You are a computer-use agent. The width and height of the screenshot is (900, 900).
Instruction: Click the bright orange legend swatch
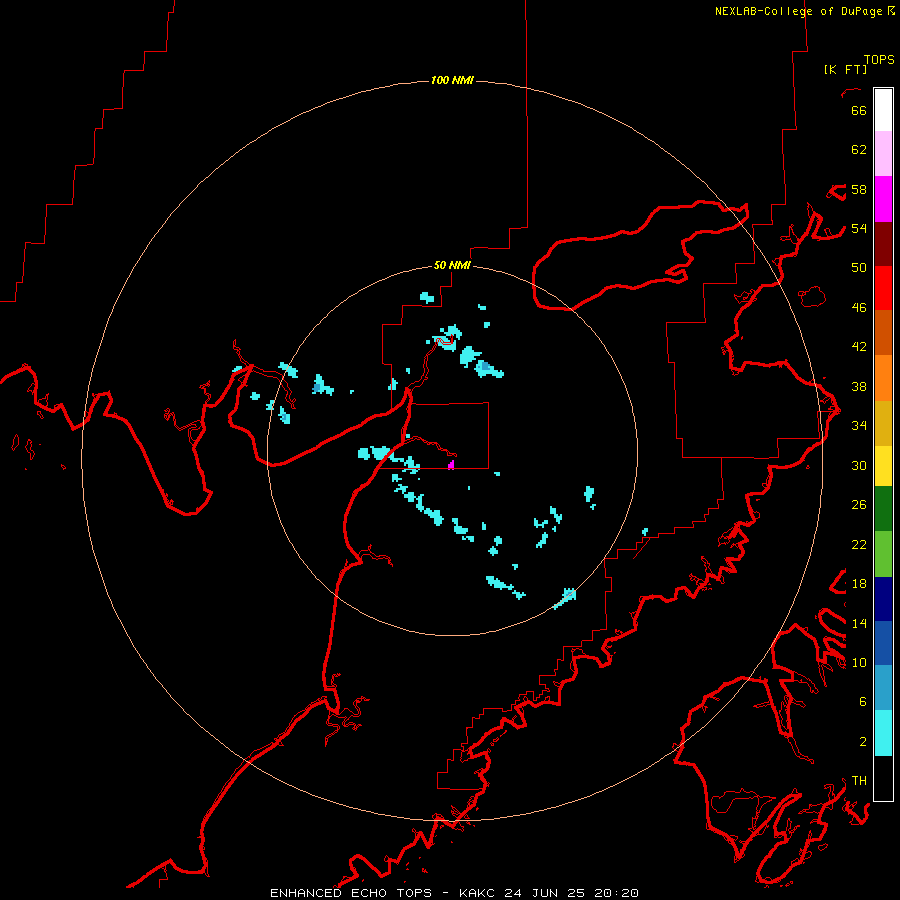click(x=883, y=378)
